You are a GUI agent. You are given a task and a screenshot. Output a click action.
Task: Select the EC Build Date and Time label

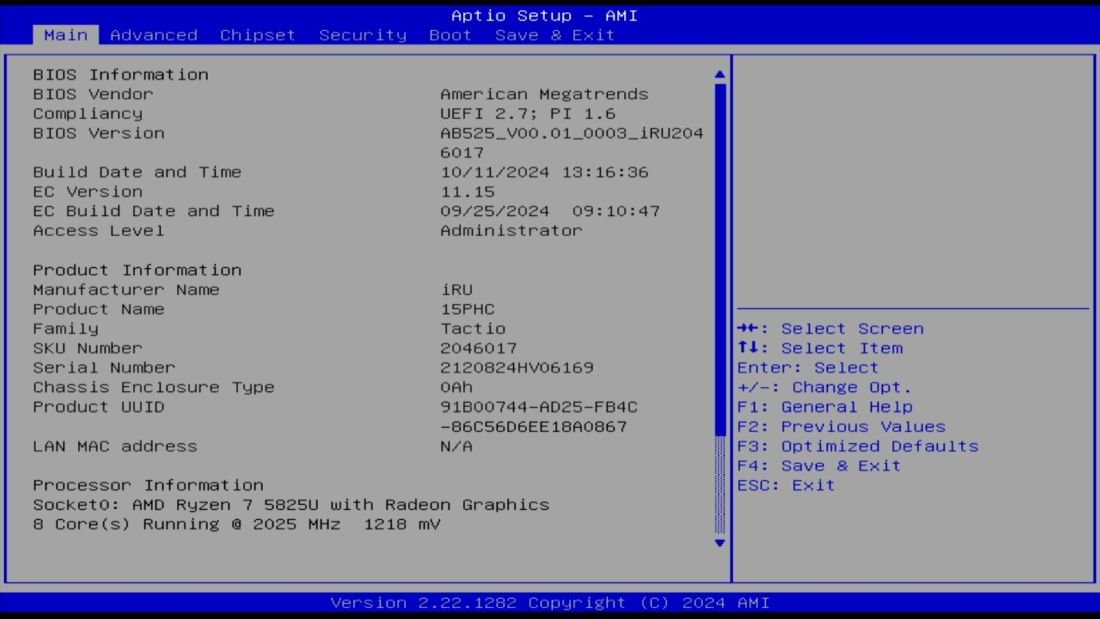(x=154, y=211)
